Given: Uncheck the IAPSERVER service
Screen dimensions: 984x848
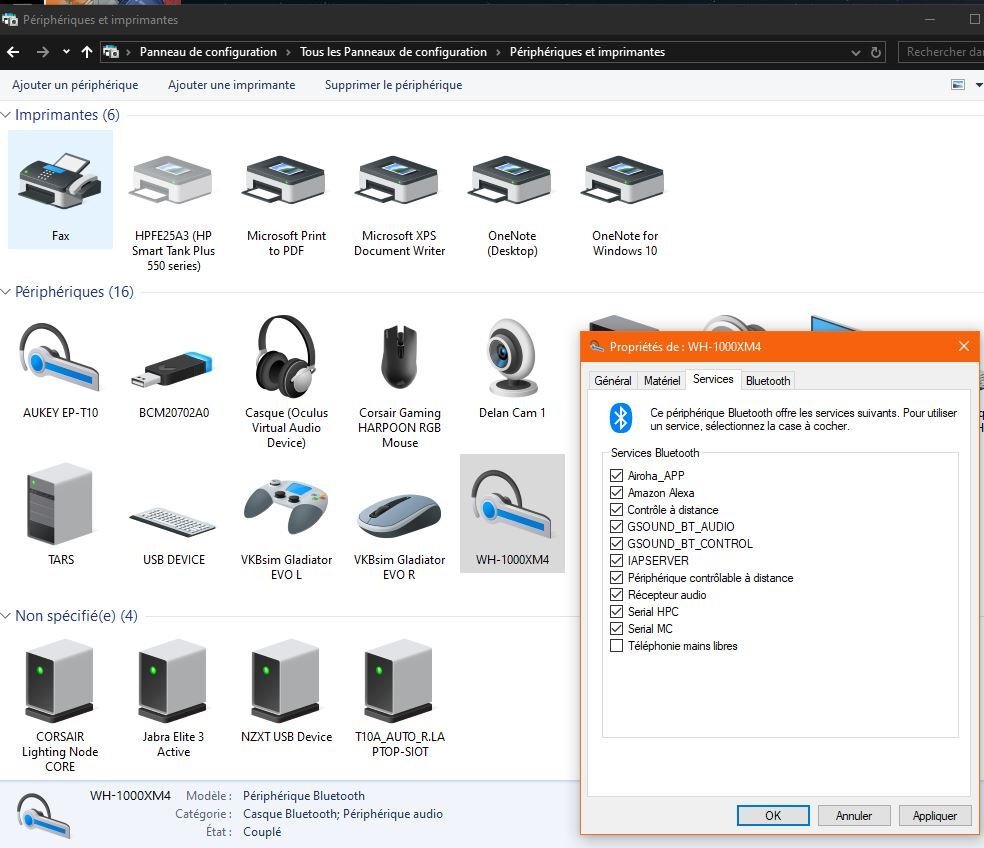Looking at the screenshot, I should click(x=616, y=561).
